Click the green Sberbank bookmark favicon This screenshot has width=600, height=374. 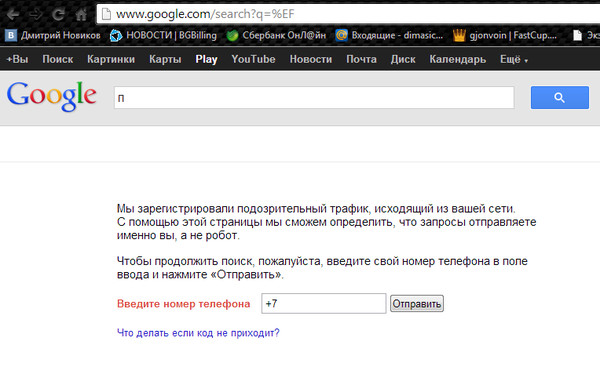tap(232, 35)
